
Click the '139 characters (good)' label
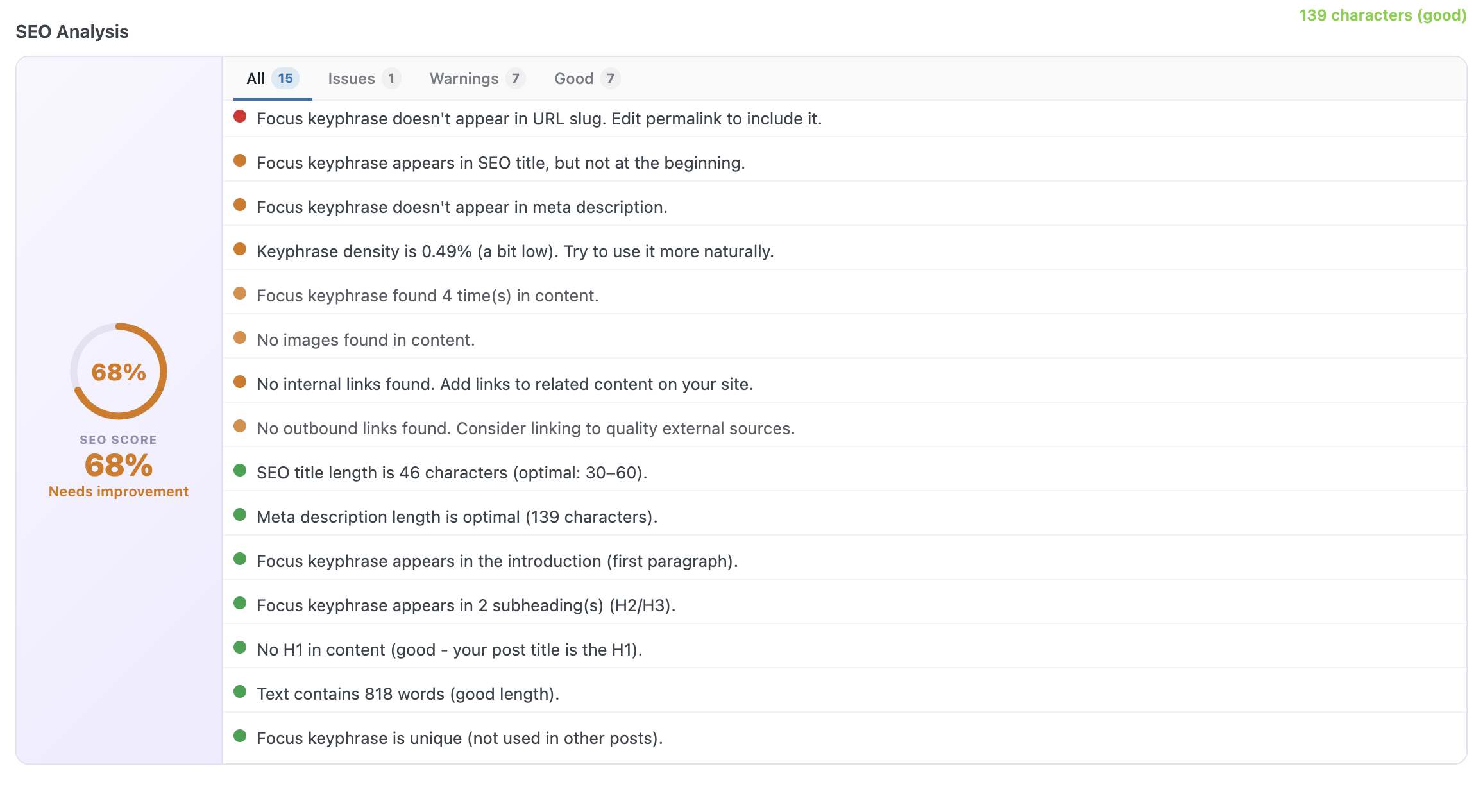click(x=1380, y=15)
